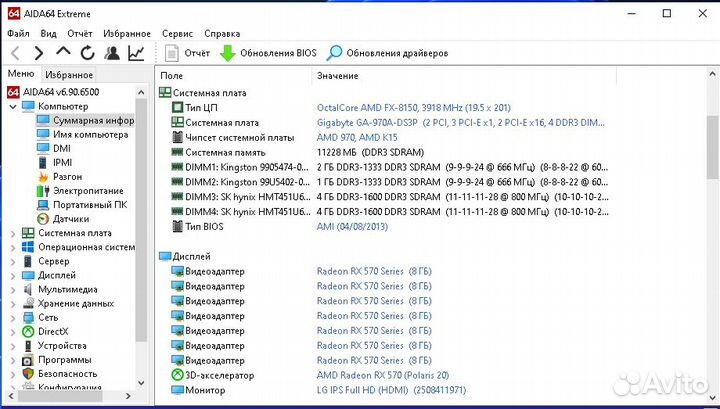Viewport: 720px width, 409px height.
Task: Open the AMI (04/08/2013) BIOS link
Action: click(352, 226)
